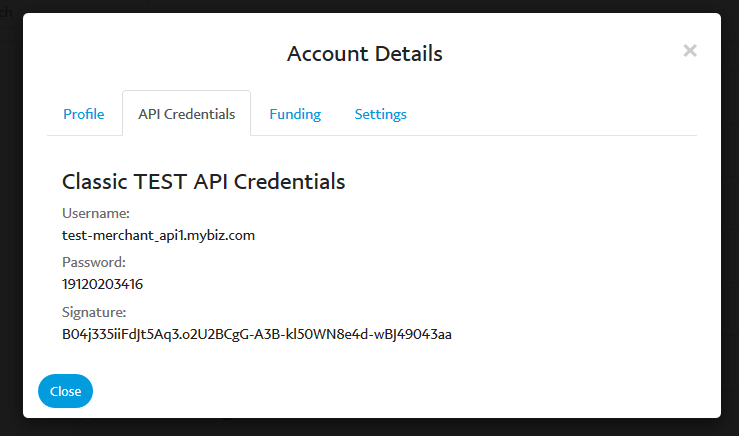Select the long API signature string
The height and width of the screenshot is (436, 739).
pos(256,334)
